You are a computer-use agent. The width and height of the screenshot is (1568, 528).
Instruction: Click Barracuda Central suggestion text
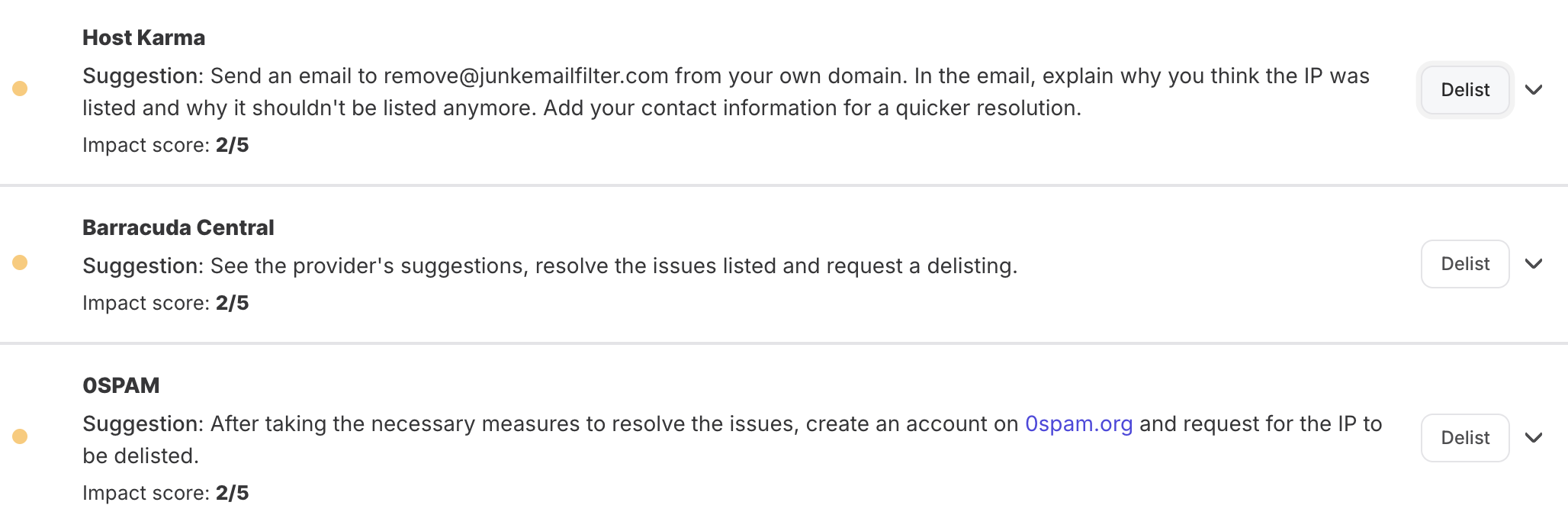click(x=613, y=266)
